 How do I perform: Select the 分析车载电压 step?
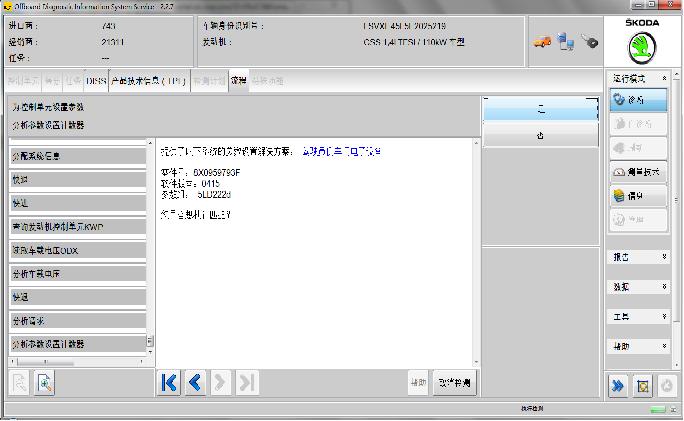tap(78, 274)
